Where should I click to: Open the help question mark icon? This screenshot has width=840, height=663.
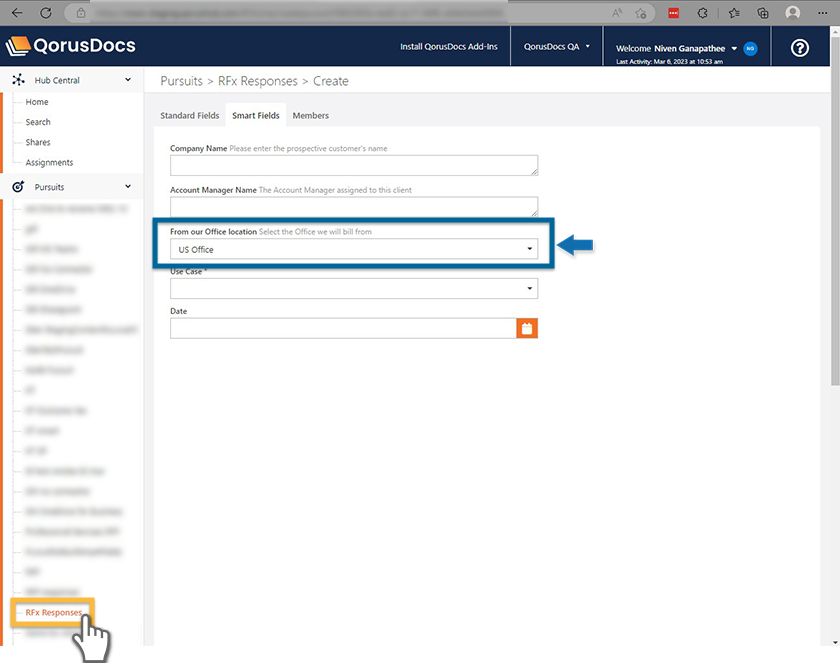pyautogui.click(x=800, y=48)
